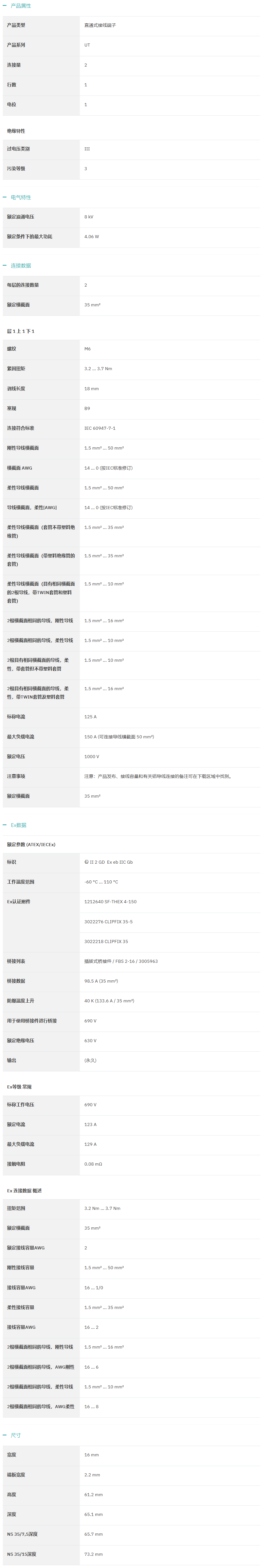Select the 129 A maximum load current value
This screenshot has width=262, height=1568.
tap(90, 1144)
